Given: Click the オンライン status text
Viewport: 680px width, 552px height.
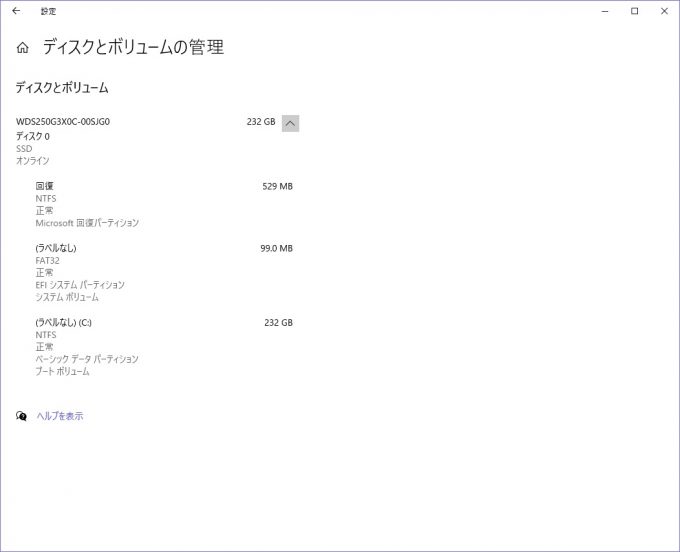Looking at the screenshot, I should (x=33, y=160).
